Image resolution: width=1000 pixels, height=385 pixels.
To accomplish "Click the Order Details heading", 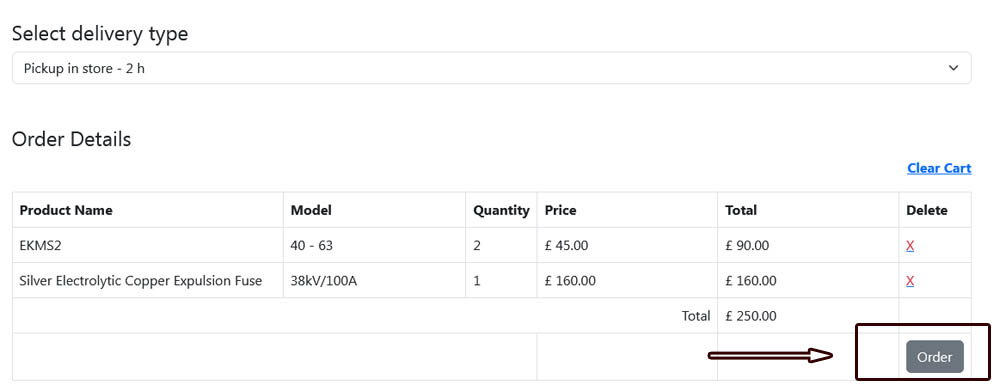I will (71, 139).
